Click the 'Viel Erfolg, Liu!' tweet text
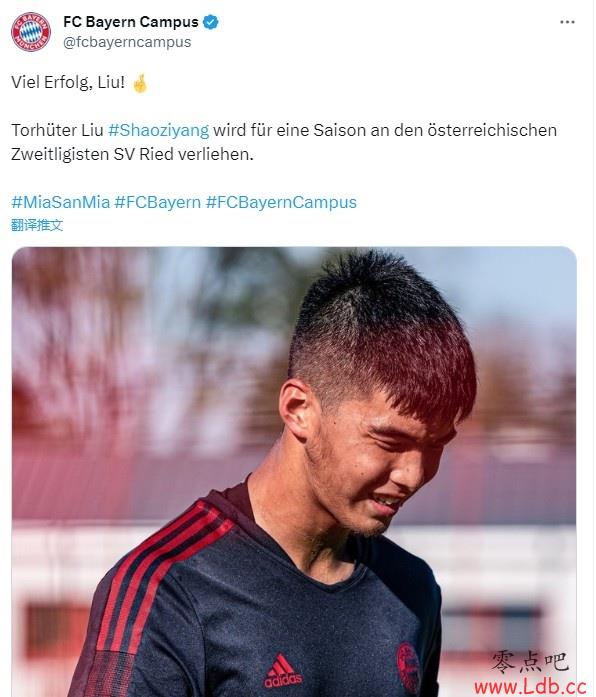The image size is (596, 697). pyautogui.click(x=68, y=83)
